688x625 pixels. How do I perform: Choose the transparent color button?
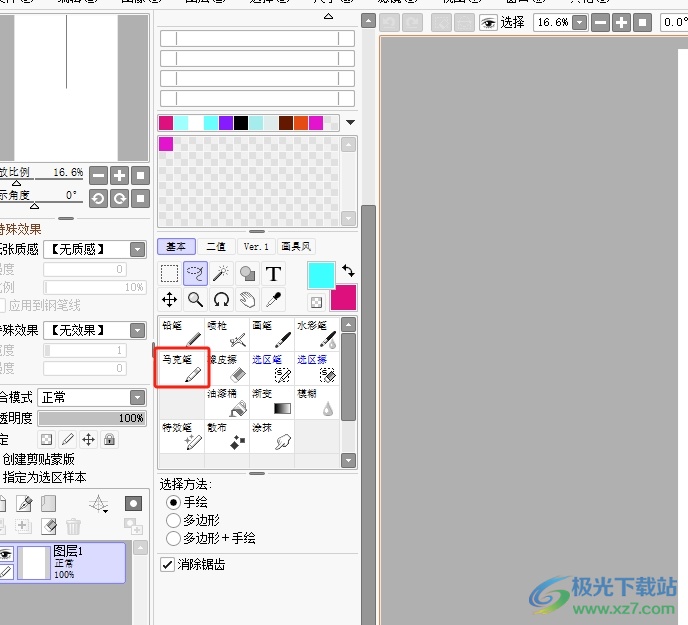(316, 302)
